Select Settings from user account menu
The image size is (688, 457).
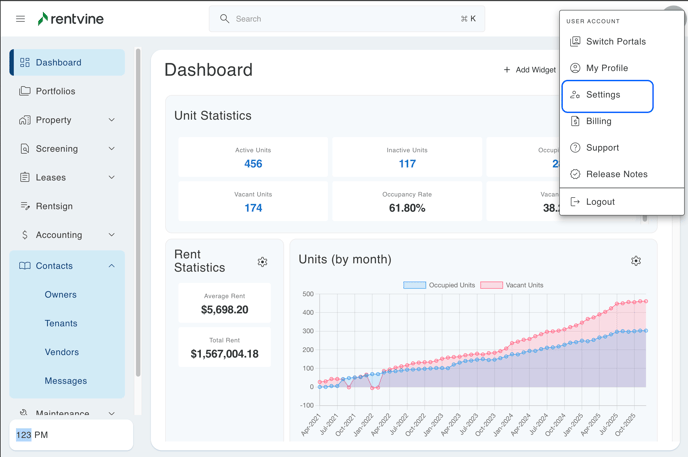click(x=603, y=95)
